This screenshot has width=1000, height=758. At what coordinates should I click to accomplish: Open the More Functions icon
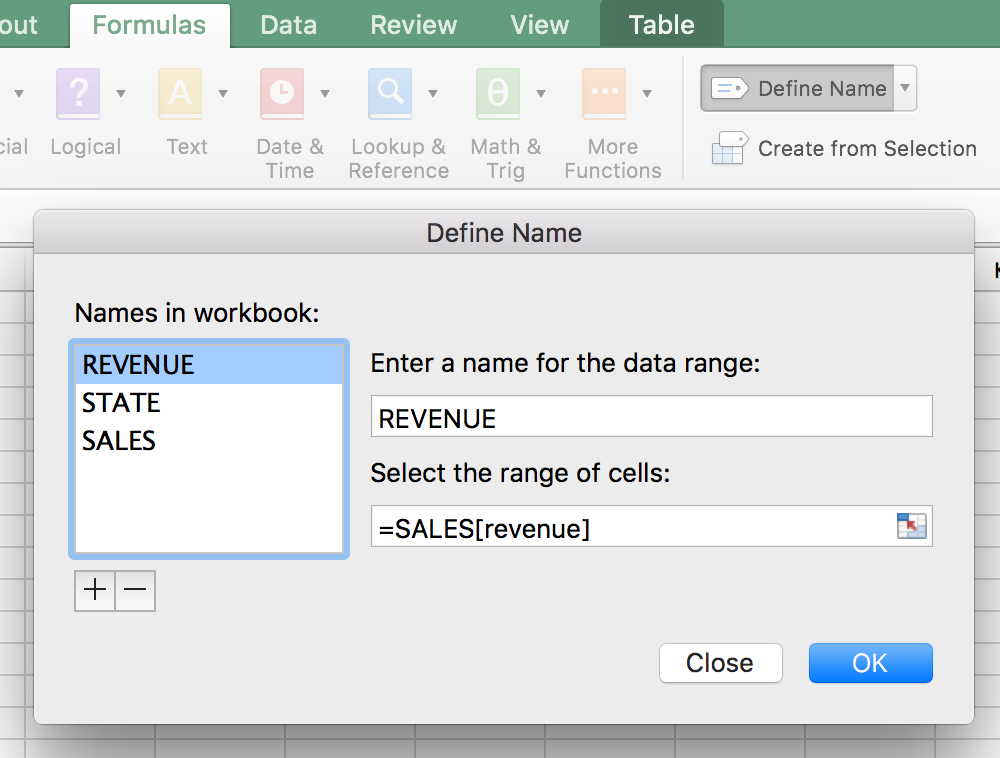pos(604,94)
